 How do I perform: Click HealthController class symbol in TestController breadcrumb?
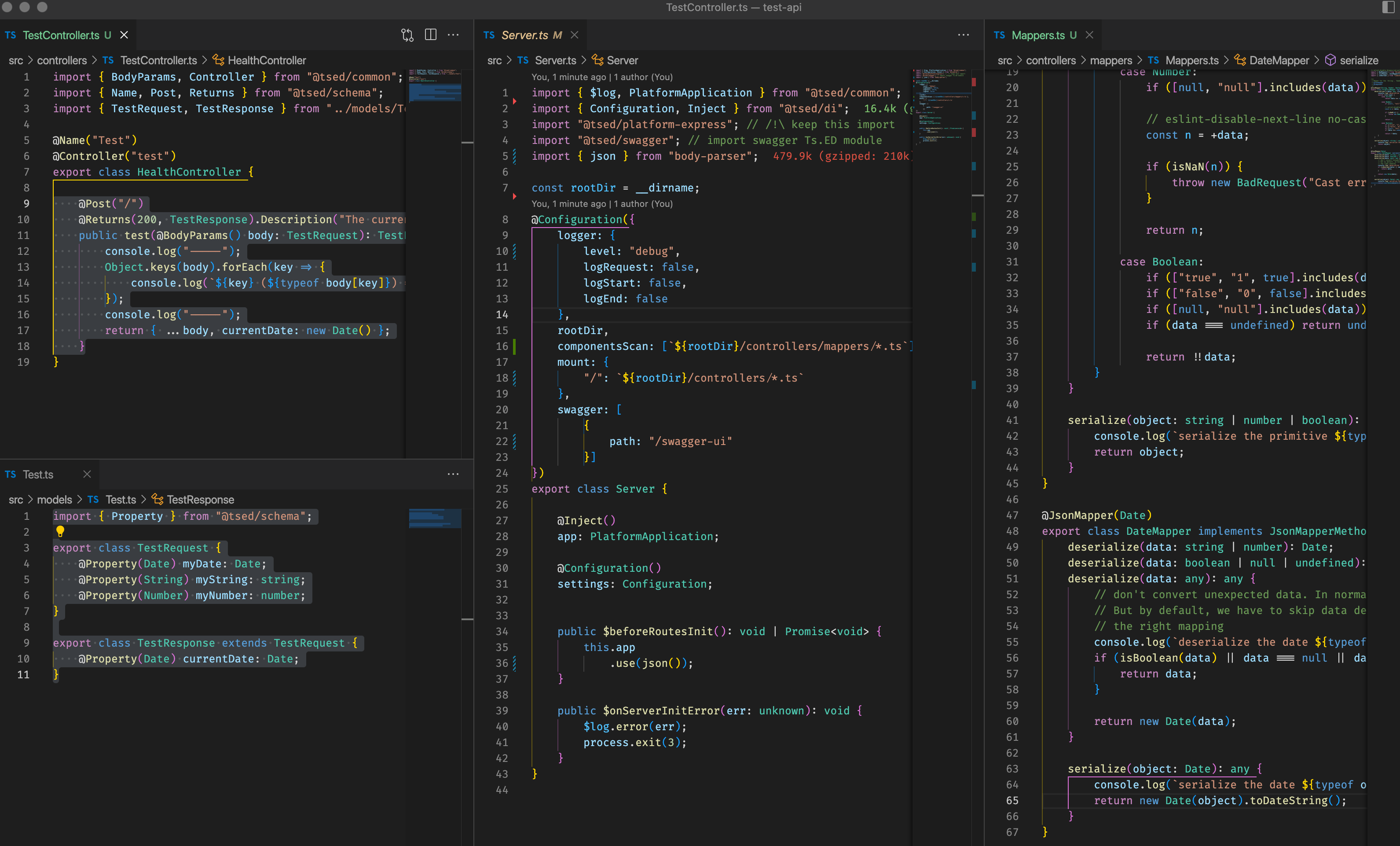[x=267, y=60]
